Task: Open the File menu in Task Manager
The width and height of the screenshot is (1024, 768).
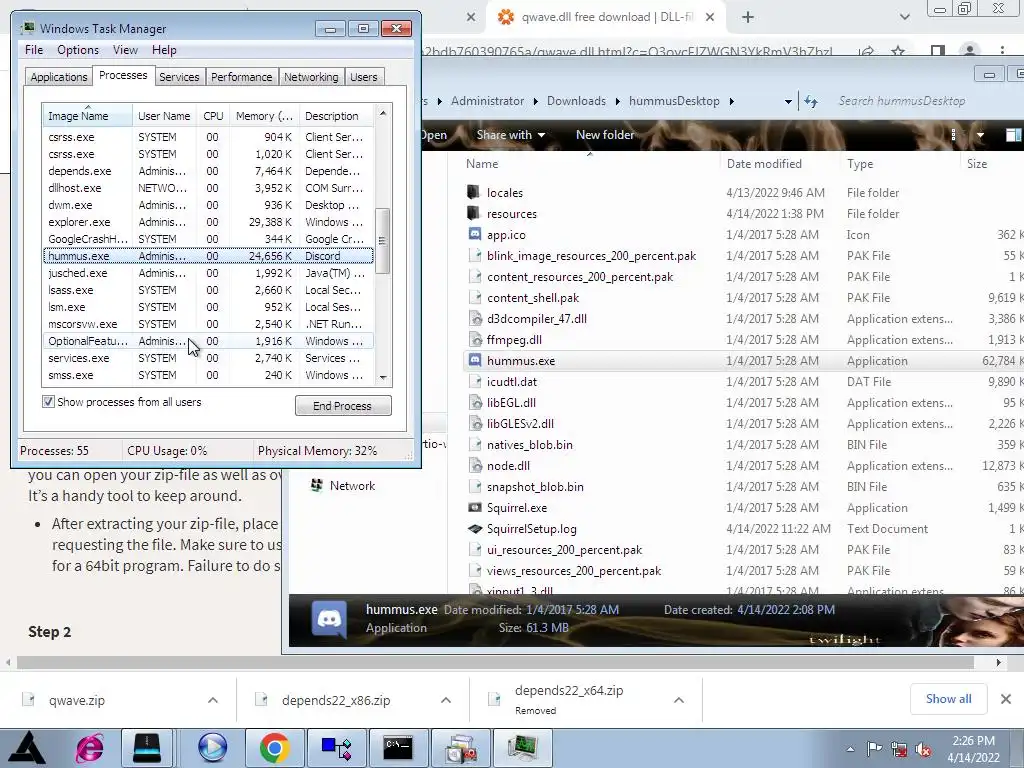Action: 34,50
